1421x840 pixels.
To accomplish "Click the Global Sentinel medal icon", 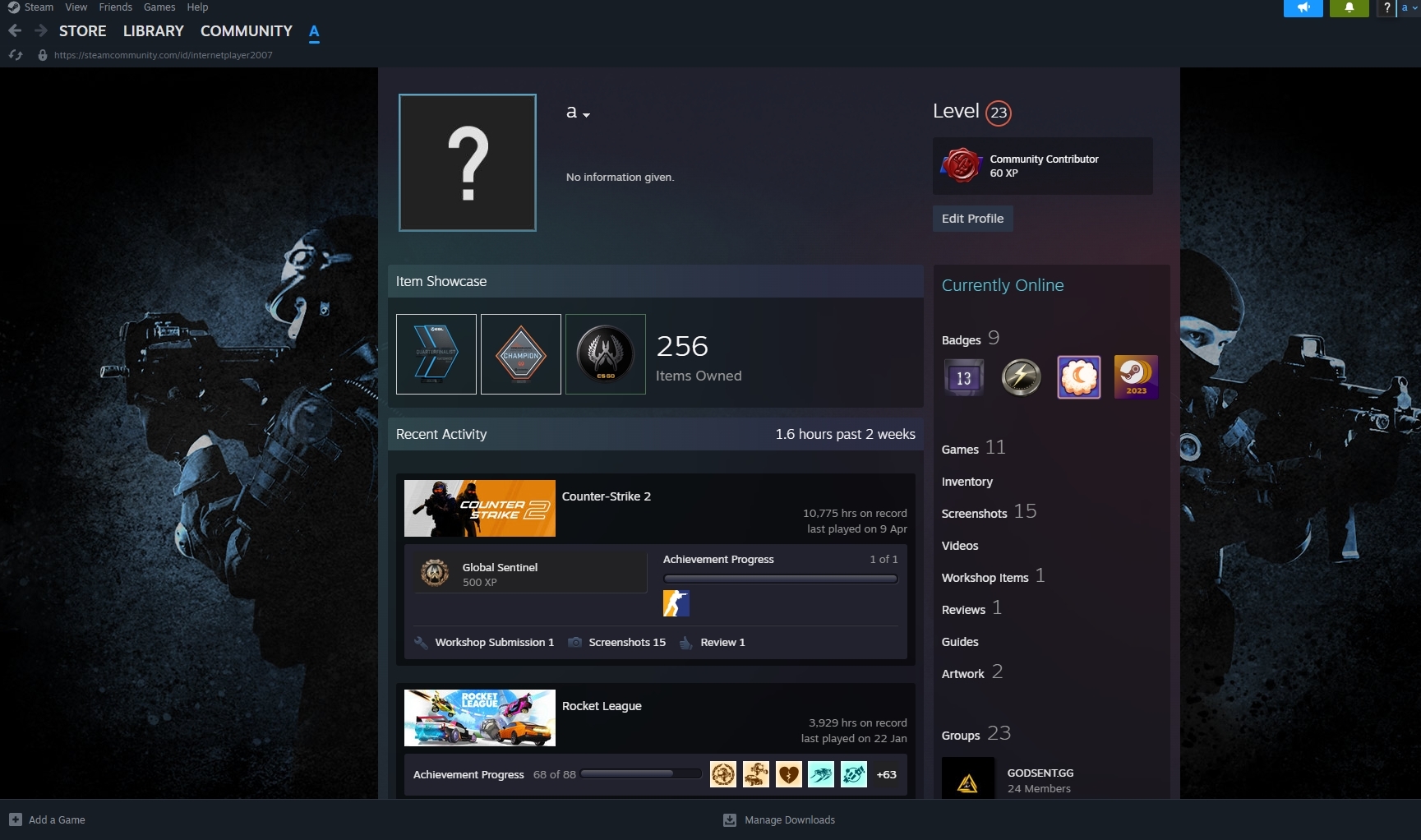I will pyautogui.click(x=435, y=573).
